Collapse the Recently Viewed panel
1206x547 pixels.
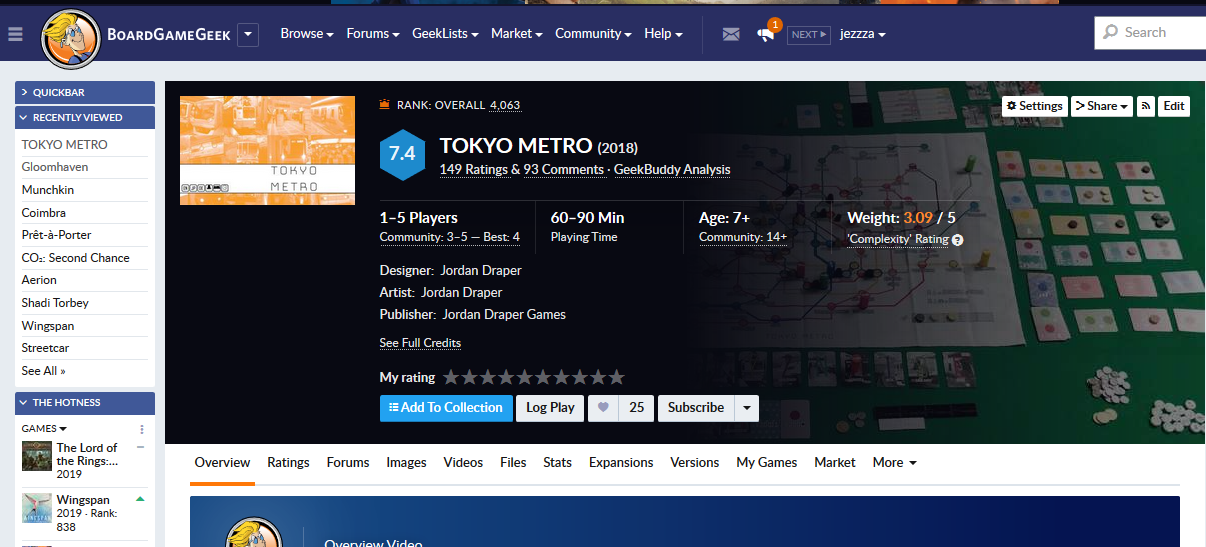[x=85, y=118]
